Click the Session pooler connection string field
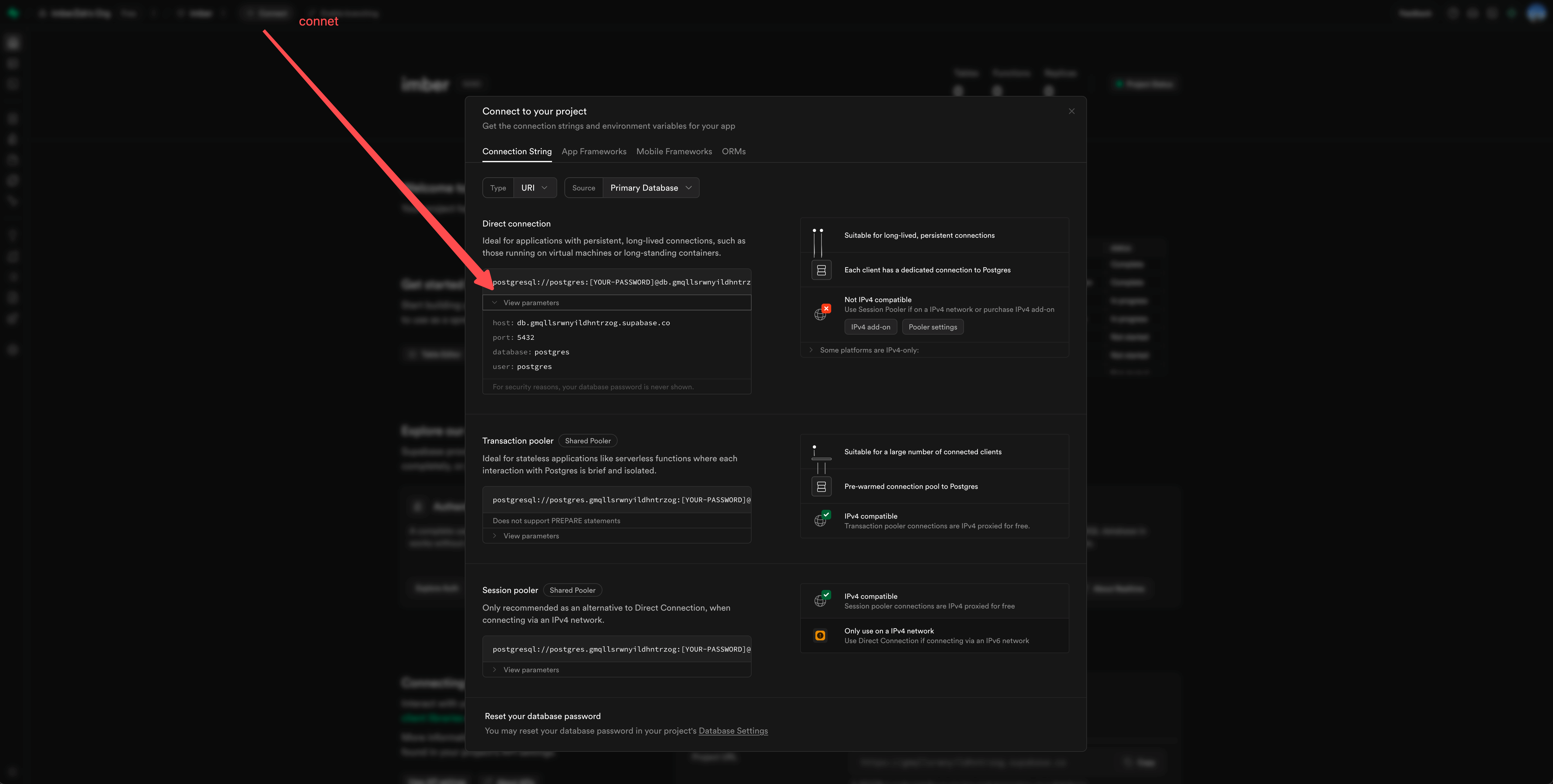 tap(617, 649)
